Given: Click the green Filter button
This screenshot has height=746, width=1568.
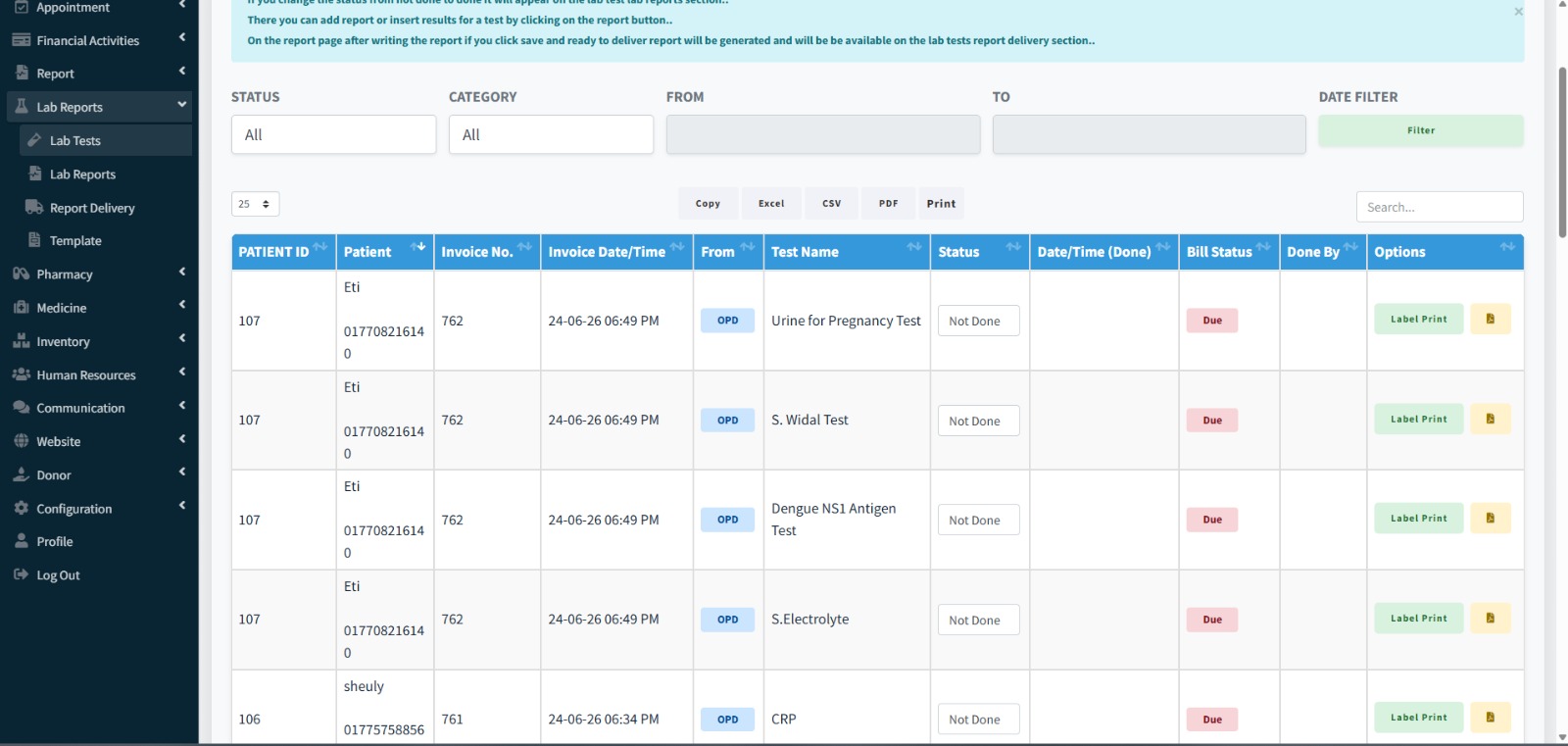Looking at the screenshot, I should (1421, 130).
